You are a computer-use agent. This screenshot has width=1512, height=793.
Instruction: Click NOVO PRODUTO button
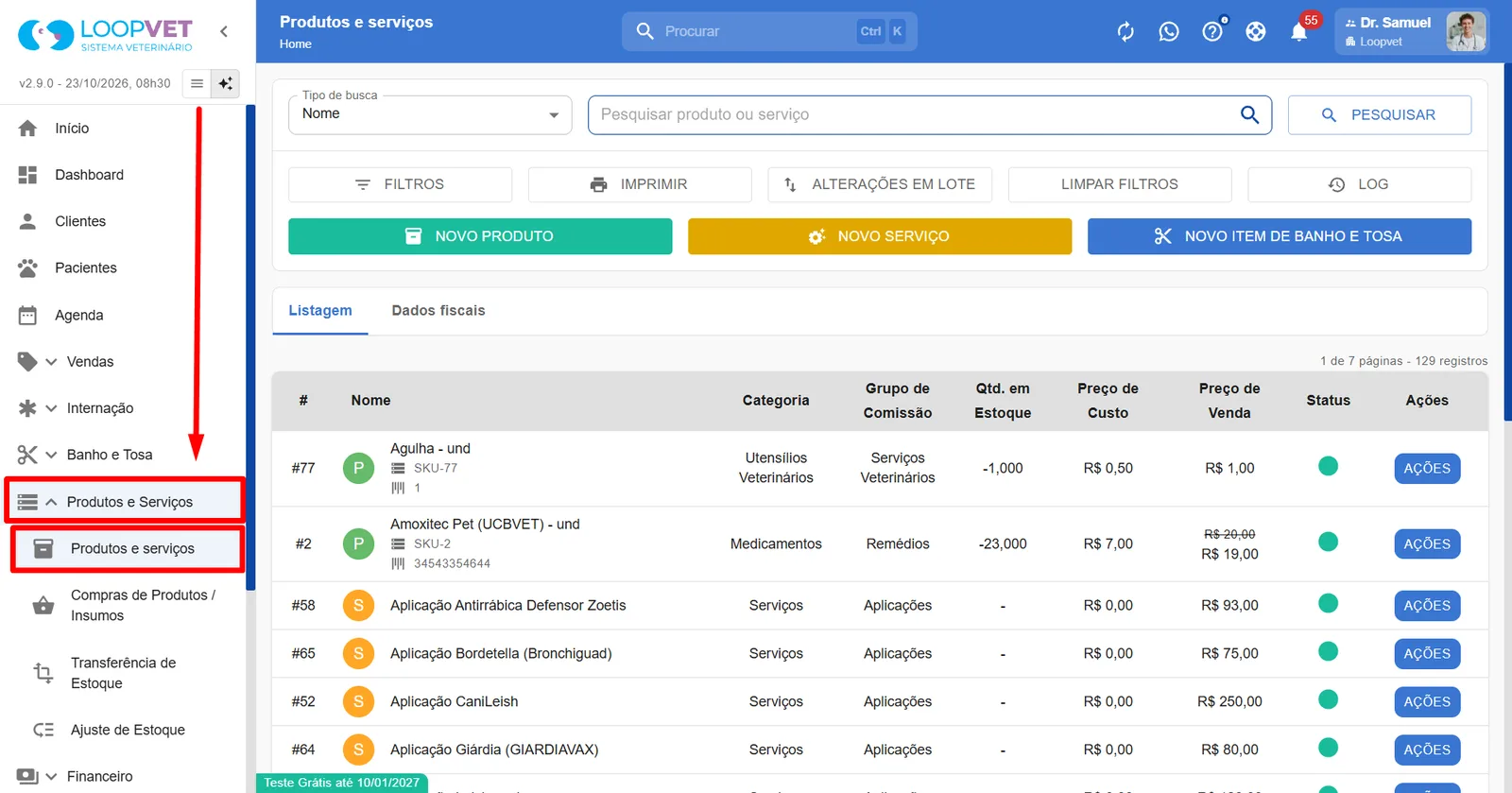pos(480,236)
